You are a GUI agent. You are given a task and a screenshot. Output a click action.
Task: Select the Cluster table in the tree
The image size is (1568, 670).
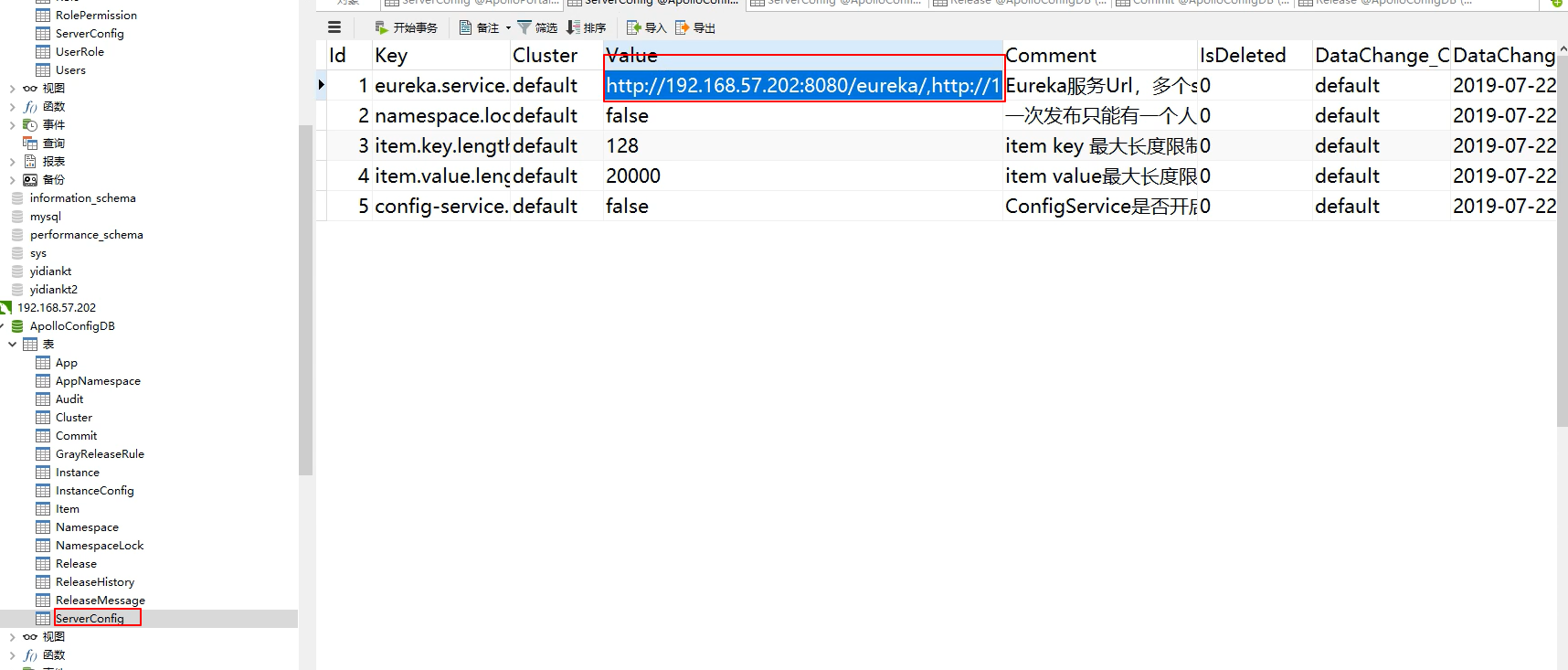point(74,417)
